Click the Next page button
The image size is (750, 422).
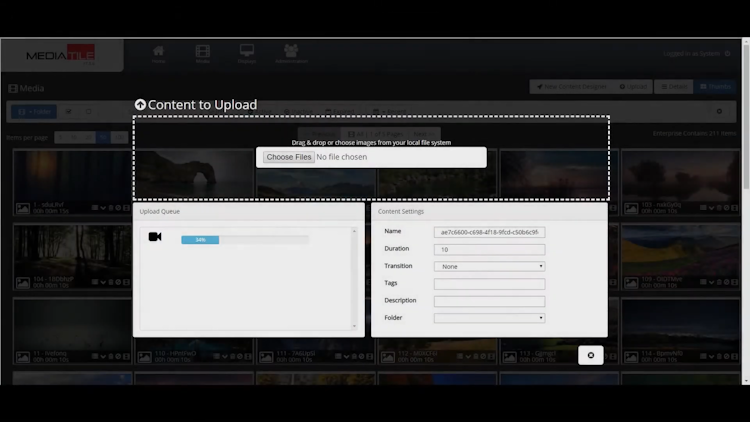tap(423, 134)
